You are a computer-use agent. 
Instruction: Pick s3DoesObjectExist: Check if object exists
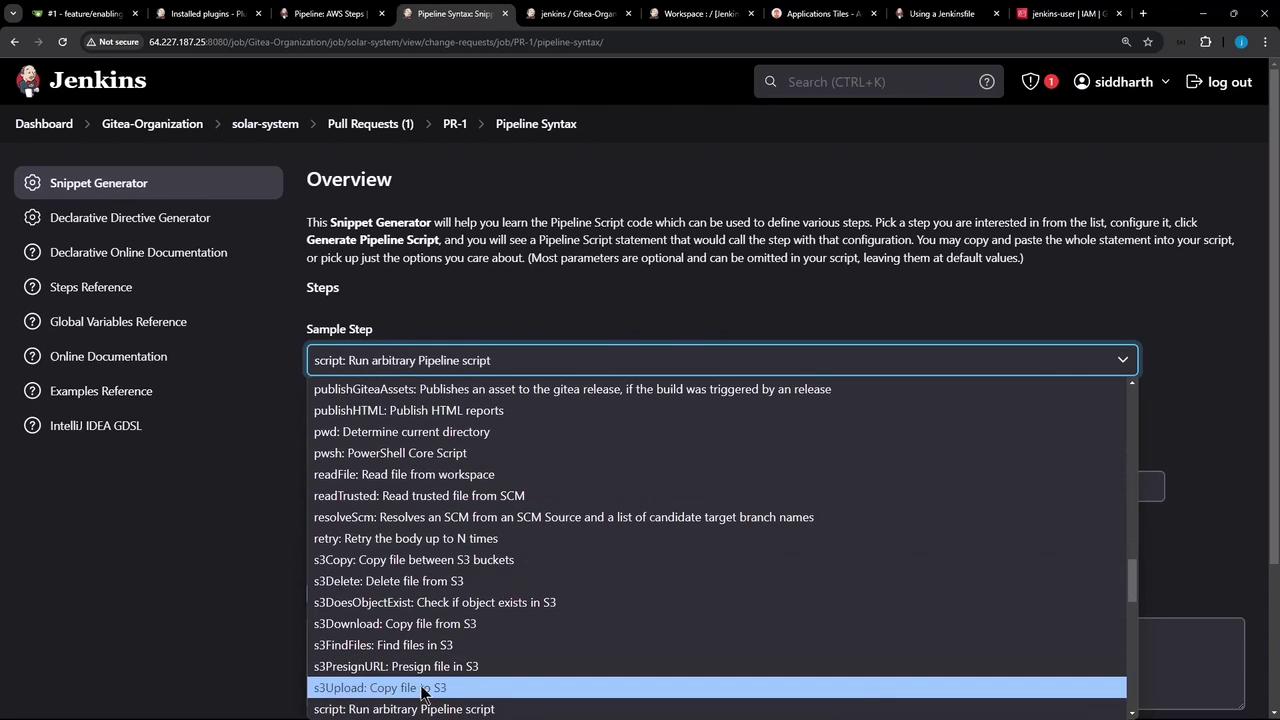click(x=716, y=602)
